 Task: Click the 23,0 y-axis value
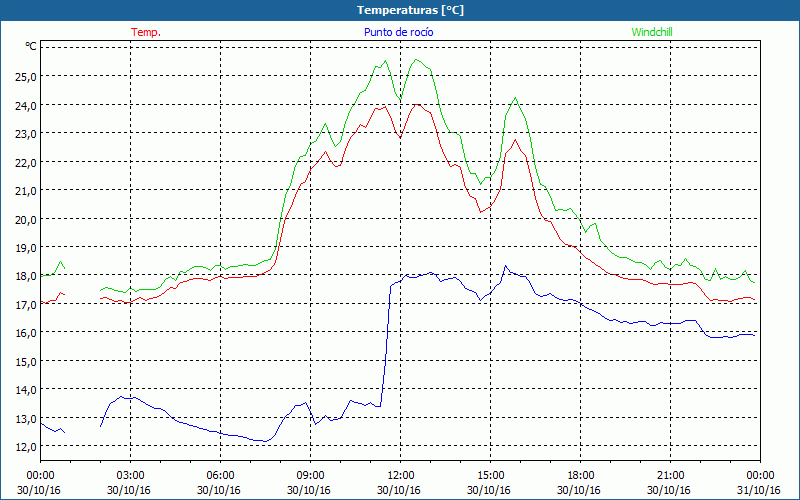pyautogui.click(x=27, y=133)
